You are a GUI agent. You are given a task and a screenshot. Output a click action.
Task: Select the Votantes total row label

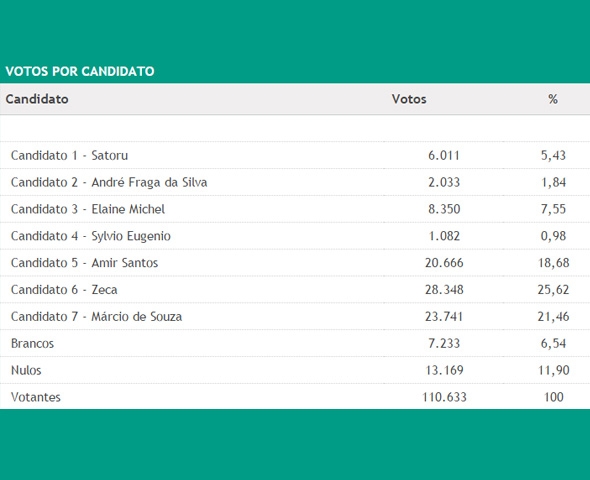point(36,397)
